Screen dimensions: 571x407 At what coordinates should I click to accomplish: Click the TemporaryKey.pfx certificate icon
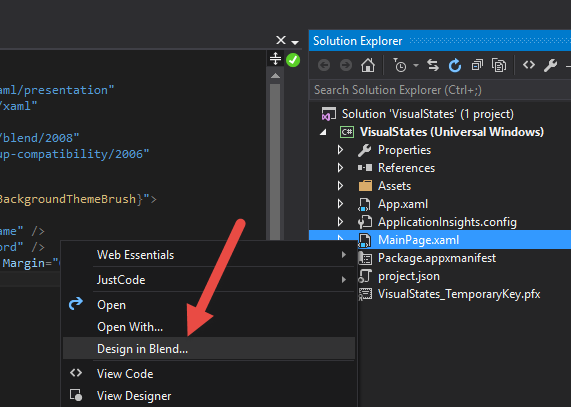click(365, 294)
